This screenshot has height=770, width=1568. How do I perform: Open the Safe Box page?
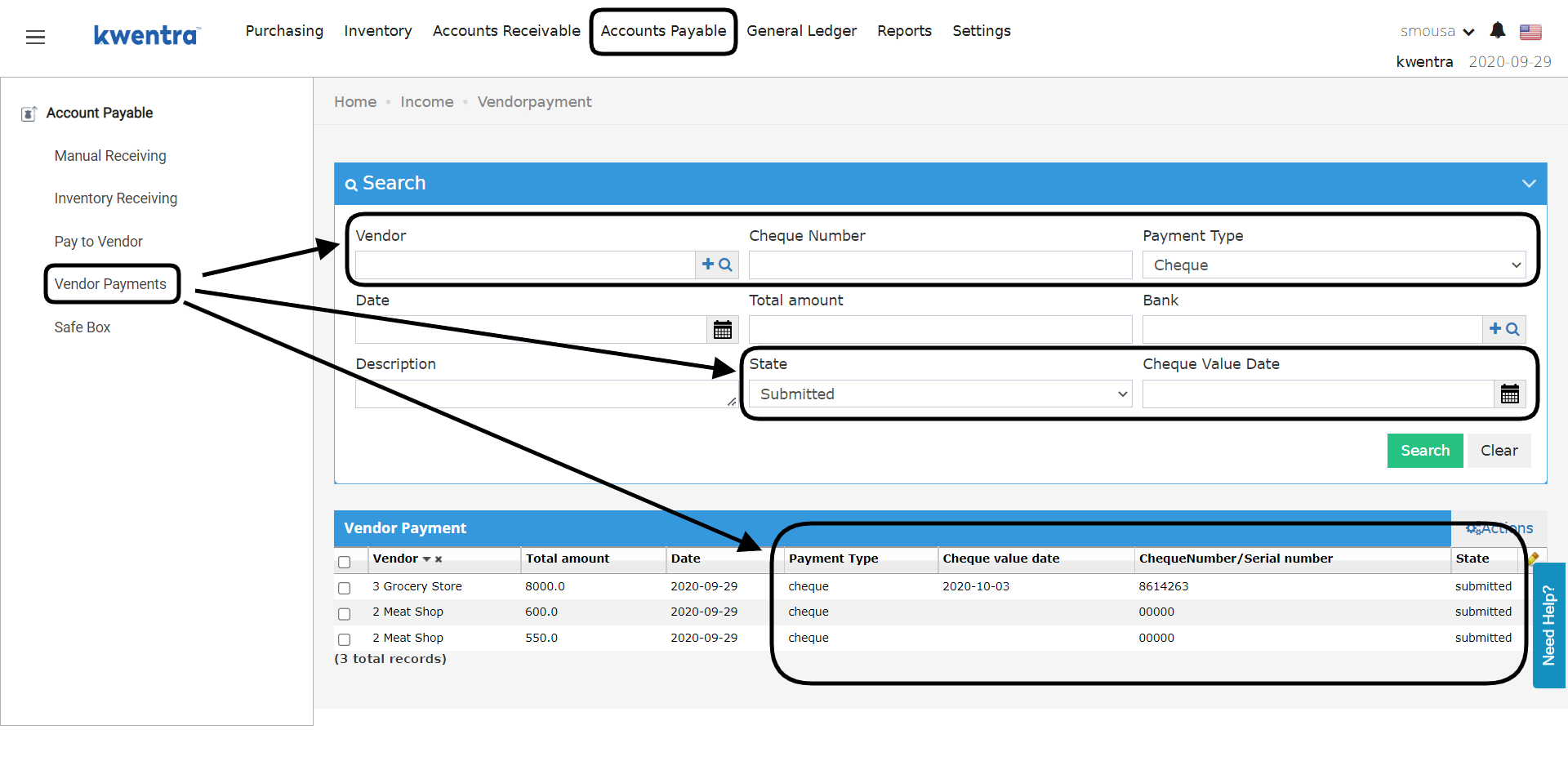click(x=82, y=327)
